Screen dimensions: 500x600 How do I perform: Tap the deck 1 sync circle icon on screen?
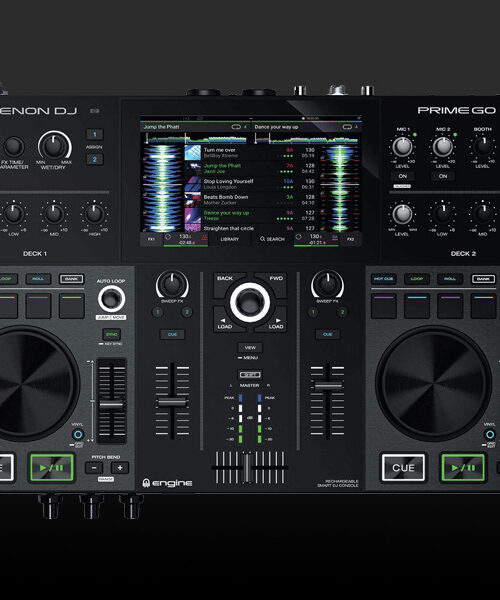(x=168, y=237)
